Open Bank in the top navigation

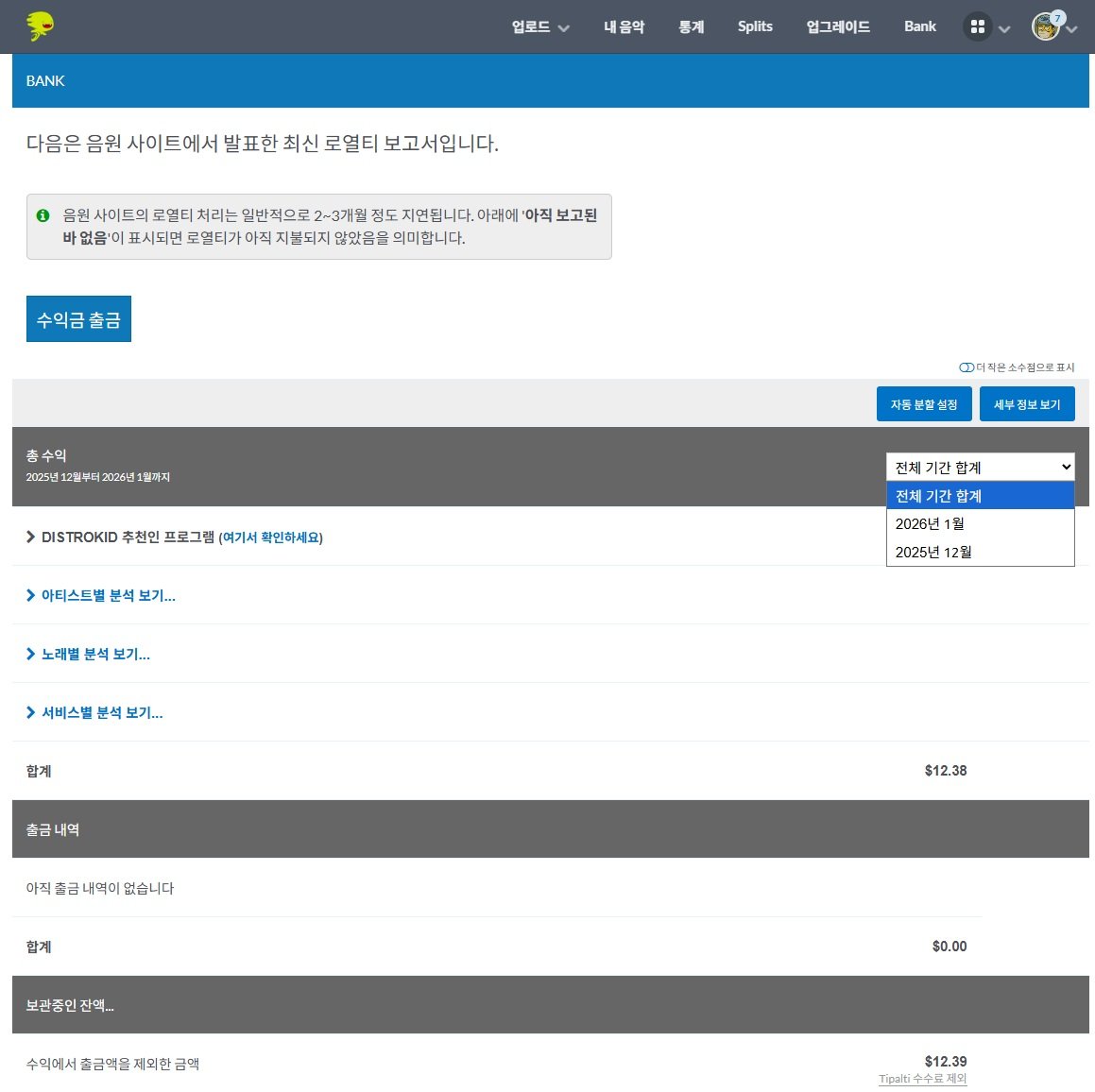pyautogui.click(x=919, y=26)
